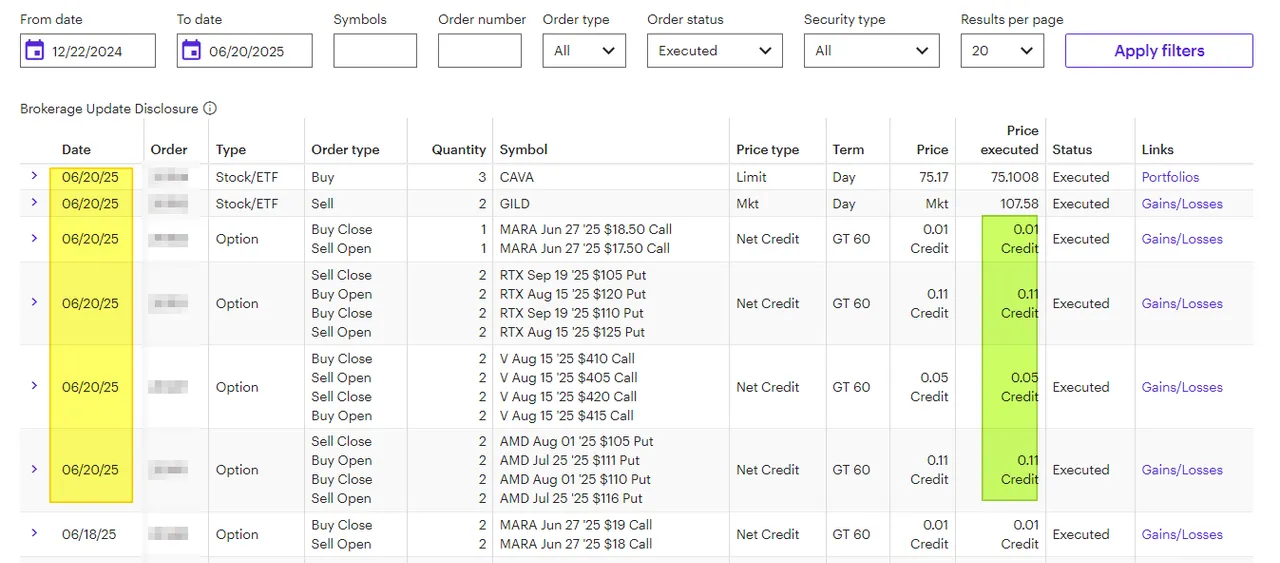Open the Order status Executed dropdown

715,51
